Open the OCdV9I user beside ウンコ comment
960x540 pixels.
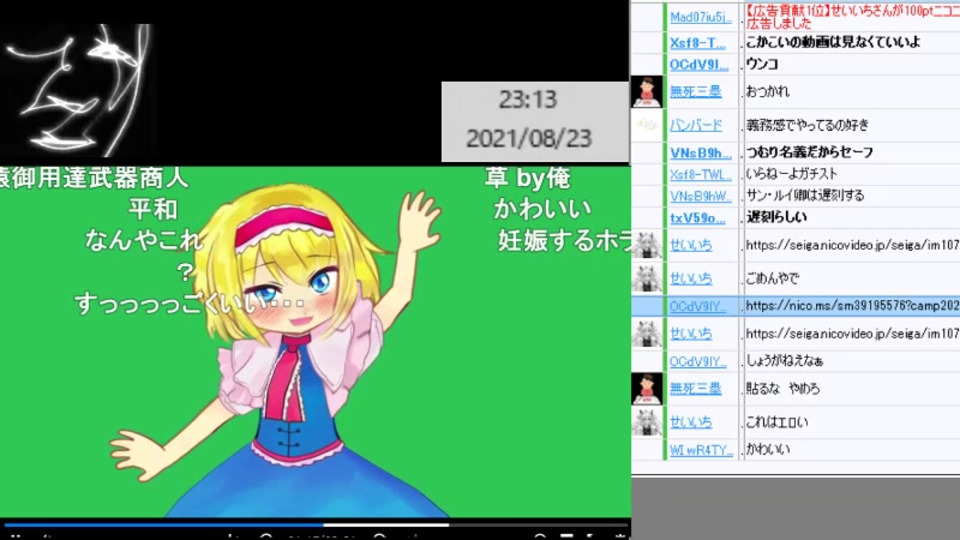[699, 64]
